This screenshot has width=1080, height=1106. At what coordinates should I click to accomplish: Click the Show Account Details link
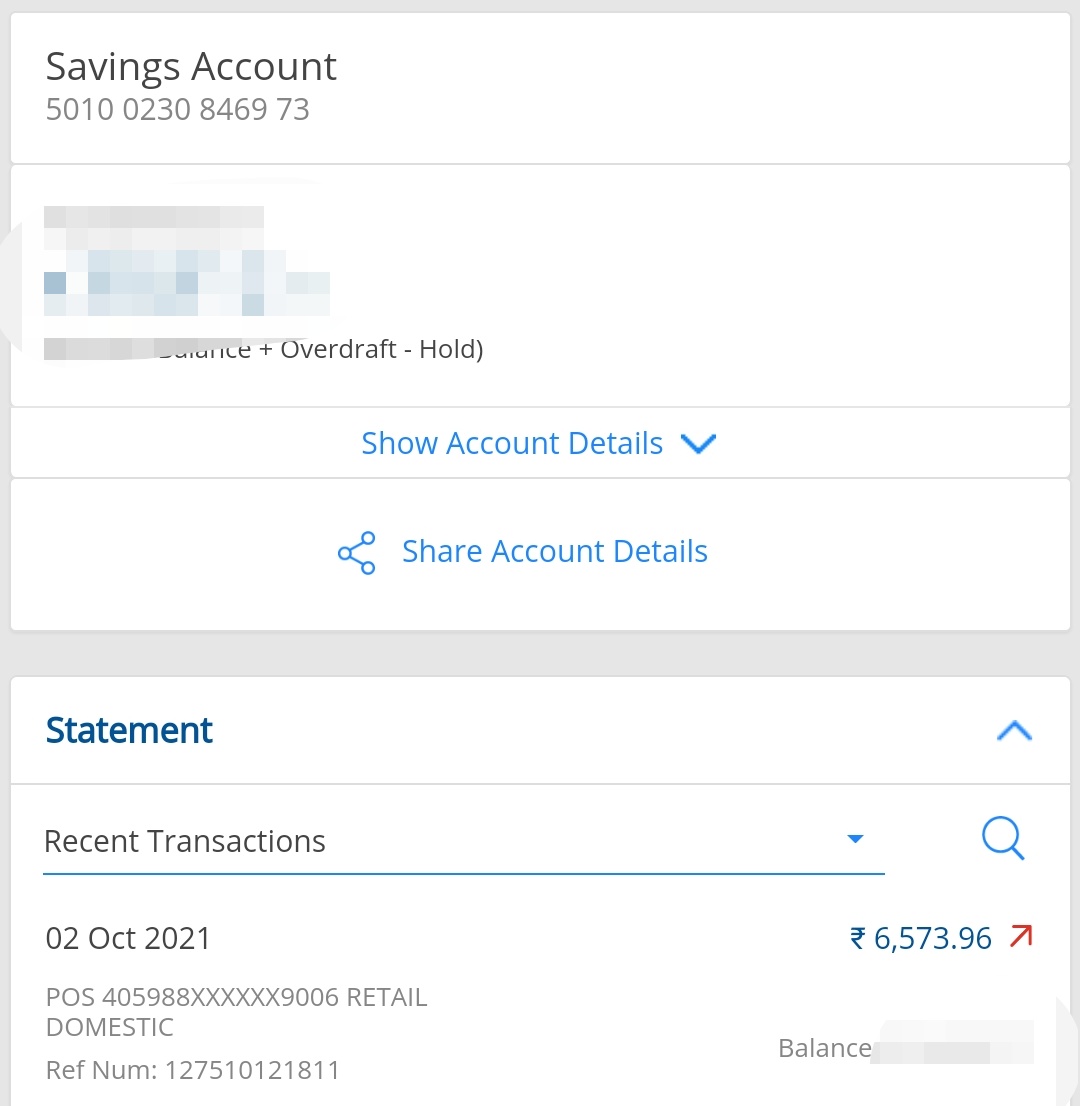(512, 443)
